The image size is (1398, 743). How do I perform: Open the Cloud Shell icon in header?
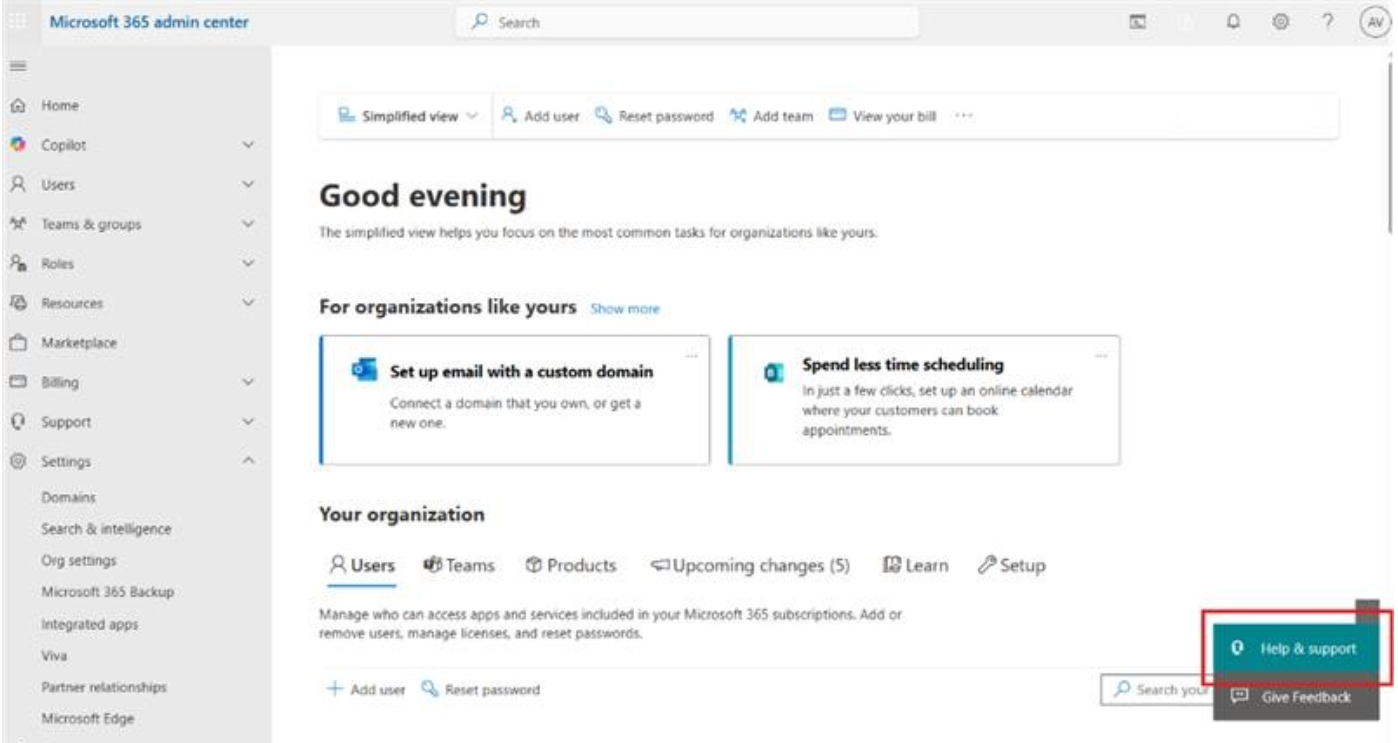pos(1136,22)
